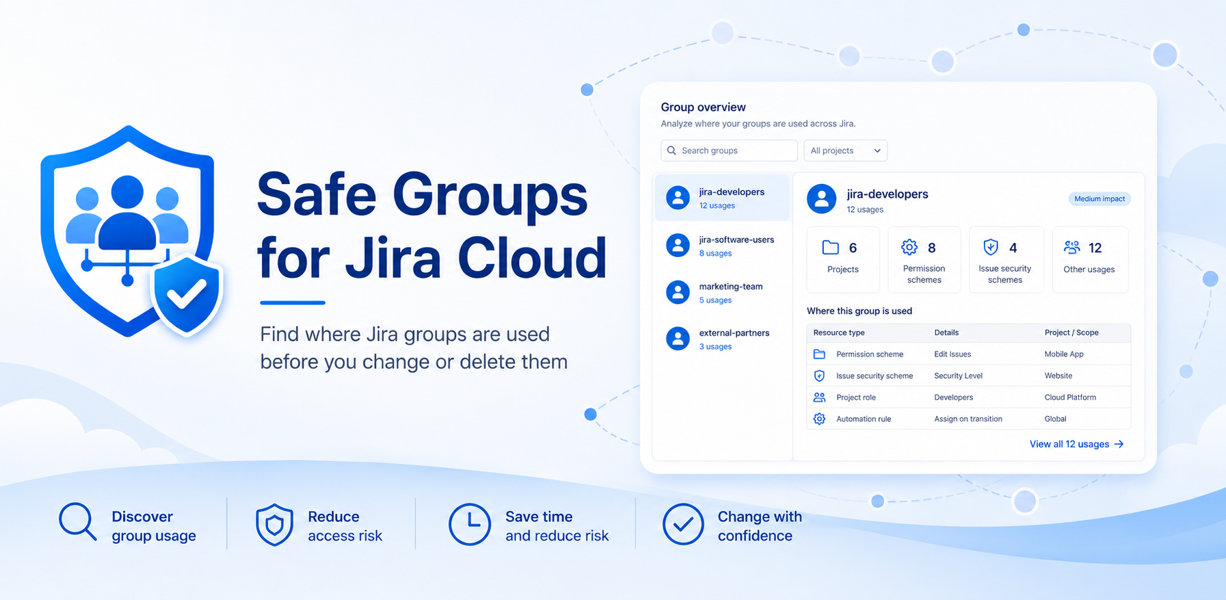Click the shield Reduce access risk icon

[274, 525]
